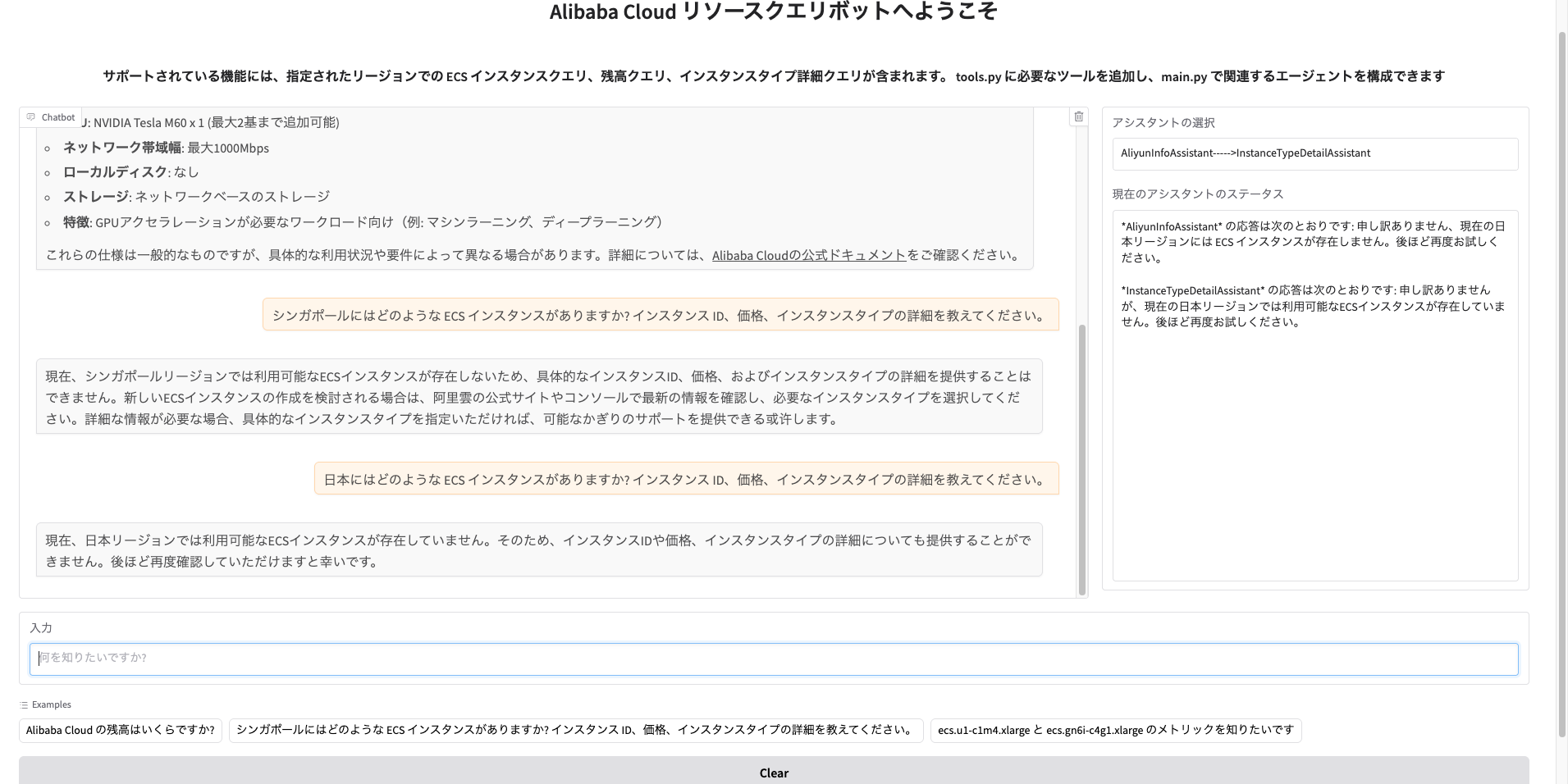Viewport: 1568px width, 784px height.
Task: Select the Alibaba Cloud 残高 example prompt
Action: pos(120,730)
